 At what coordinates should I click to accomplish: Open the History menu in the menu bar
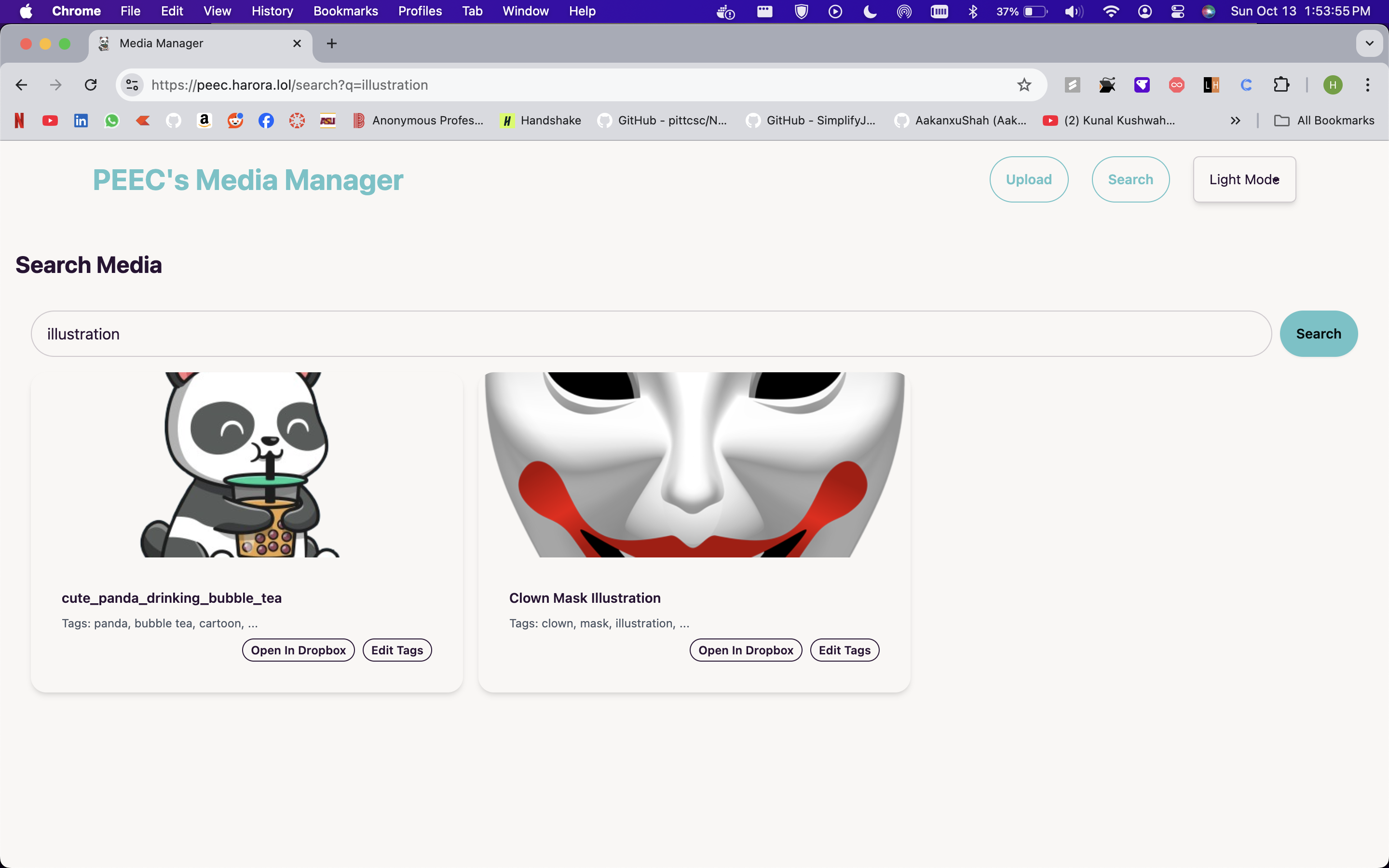pos(272,12)
